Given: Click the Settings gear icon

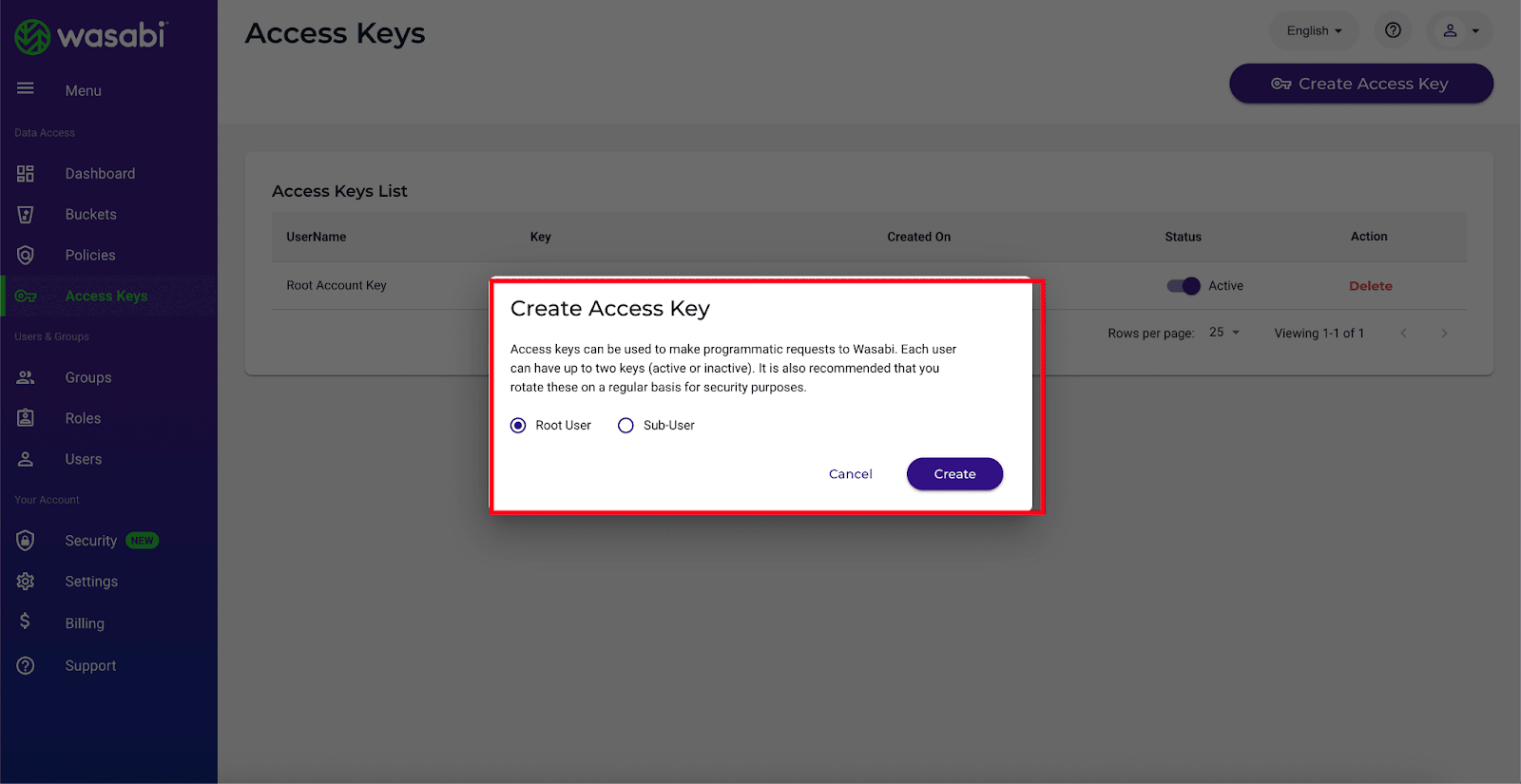Looking at the screenshot, I should point(26,581).
